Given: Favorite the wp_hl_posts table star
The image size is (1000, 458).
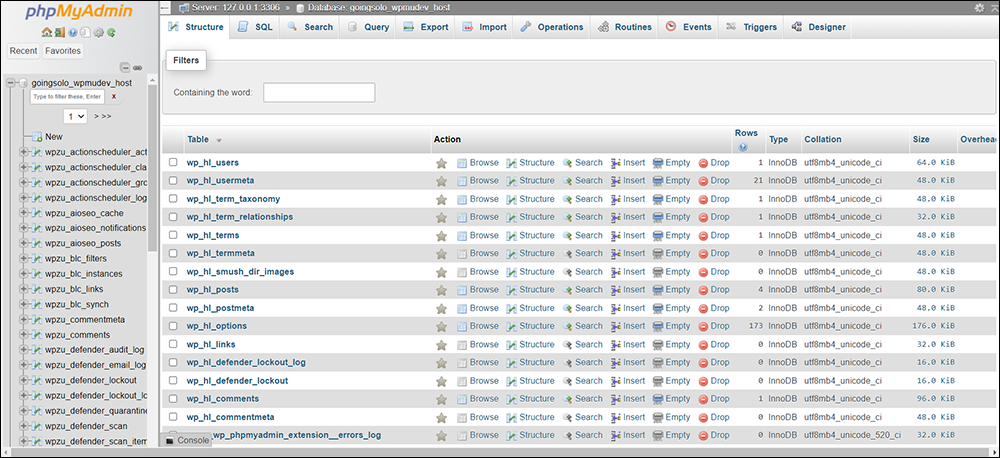Looking at the screenshot, I should (x=441, y=290).
